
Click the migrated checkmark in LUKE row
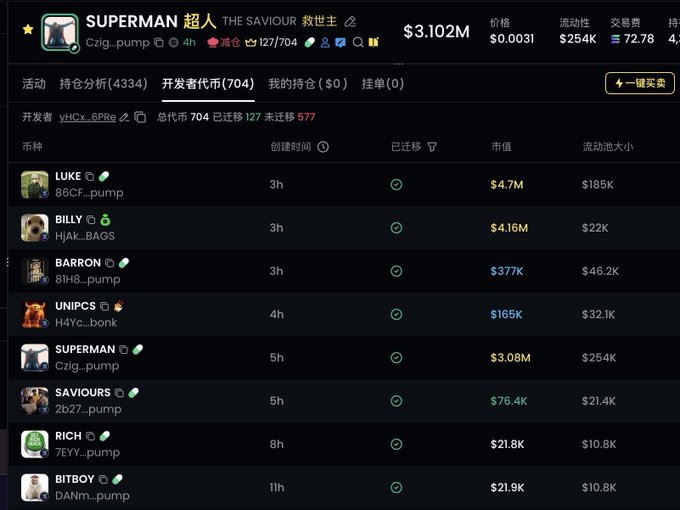(396, 185)
